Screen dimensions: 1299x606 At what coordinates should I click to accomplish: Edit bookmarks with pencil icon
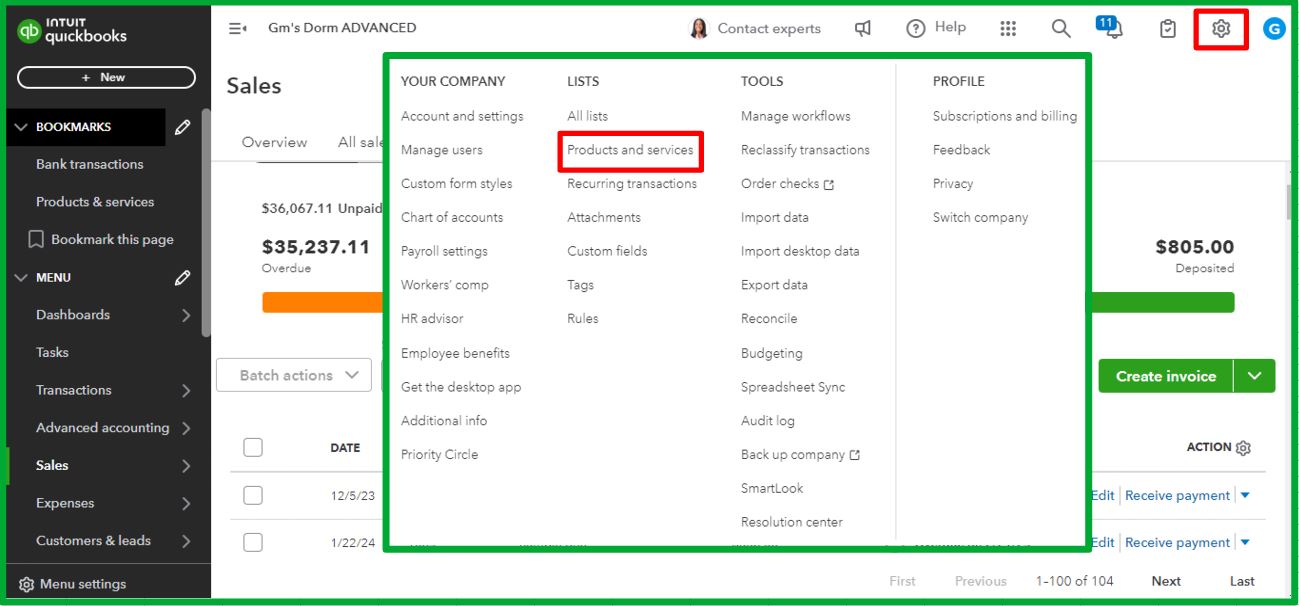(182, 127)
